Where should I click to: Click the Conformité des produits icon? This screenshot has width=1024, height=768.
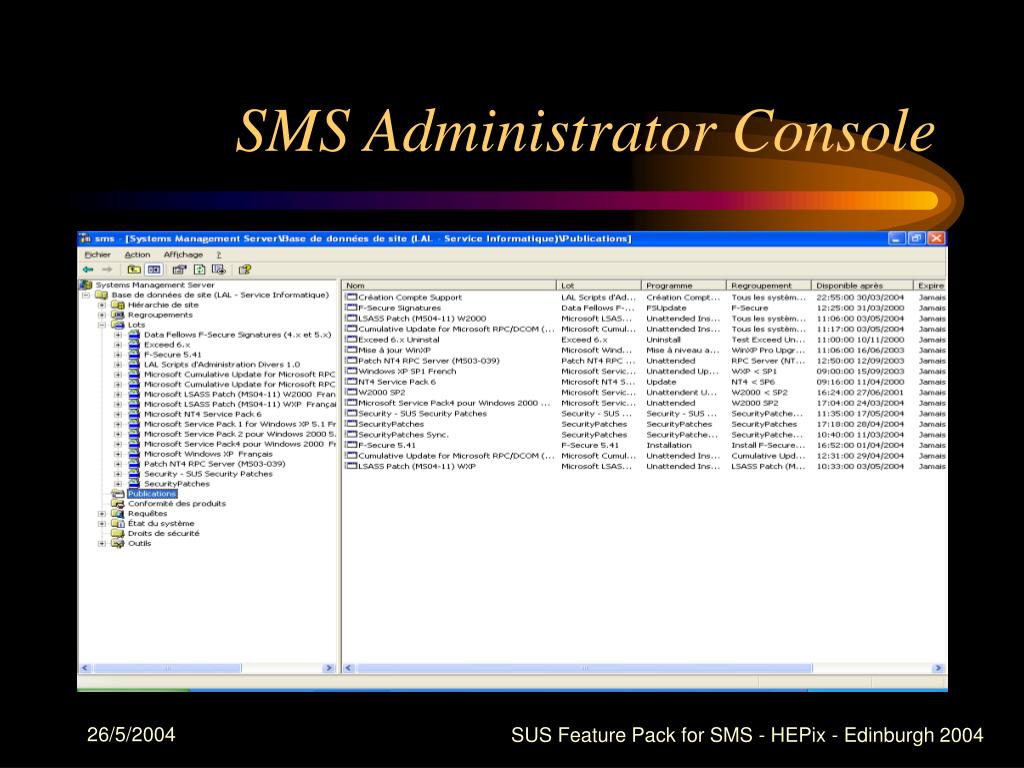(118, 504)
